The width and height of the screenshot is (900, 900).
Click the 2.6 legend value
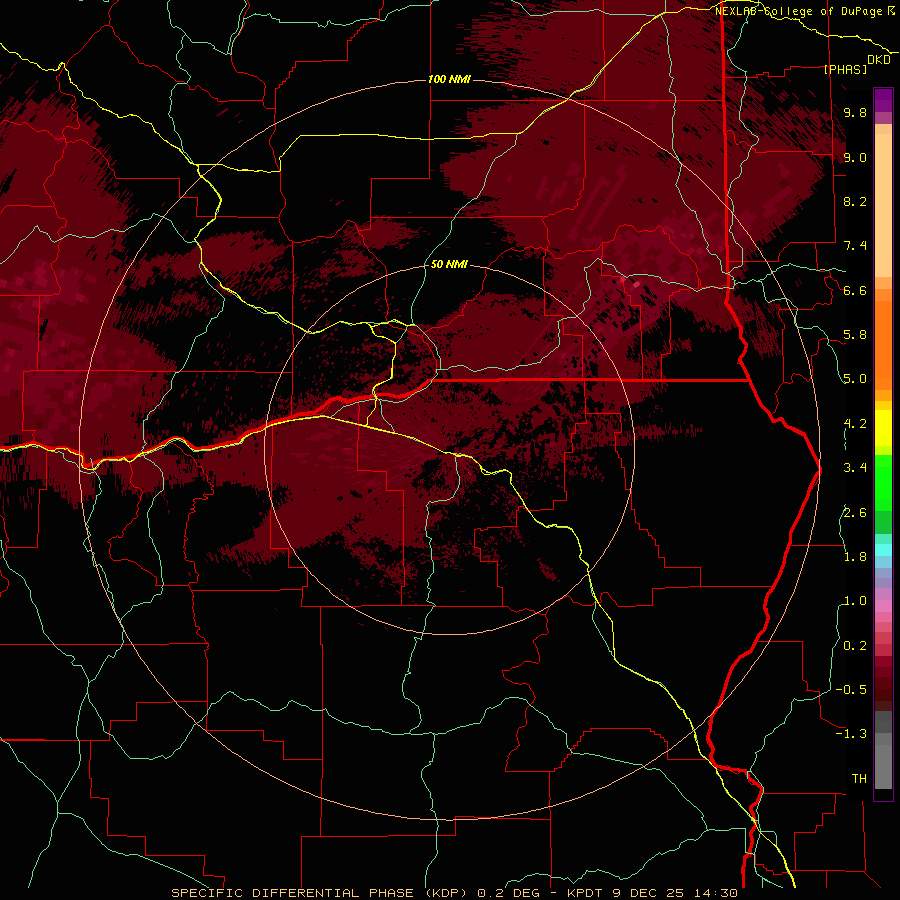point(855,513)
